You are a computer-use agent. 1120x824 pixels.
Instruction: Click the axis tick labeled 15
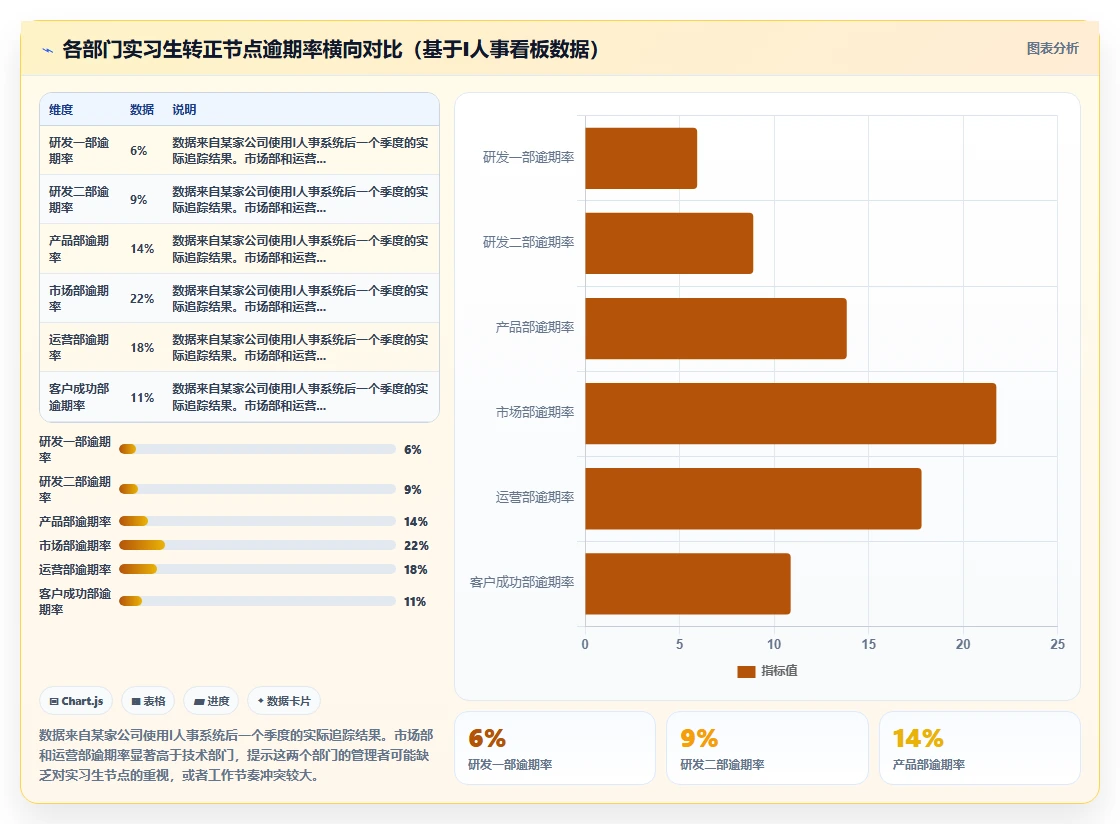(x=869, y=644)
